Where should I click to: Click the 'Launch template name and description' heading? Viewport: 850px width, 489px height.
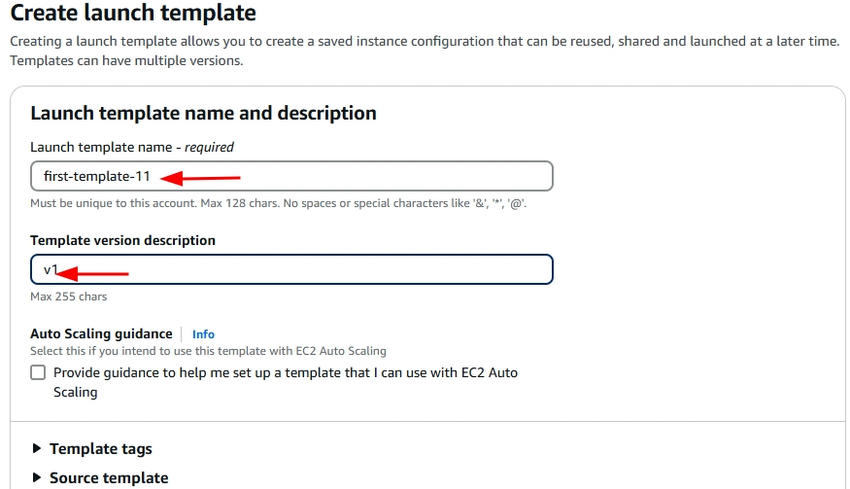[x=203, y=113]
